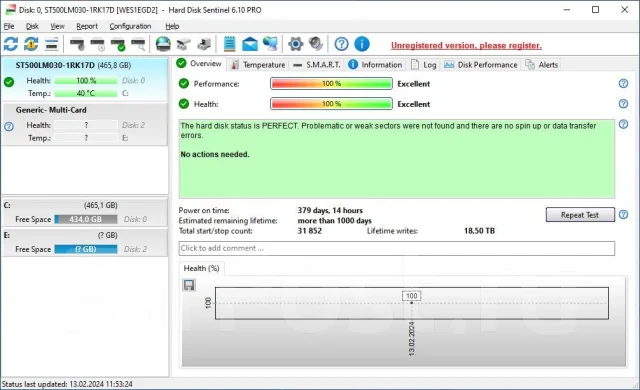The width and height of the screenshot is (640, 390).
Task: Click the disk icon with magnifier badge
Action: coord(138,44)
